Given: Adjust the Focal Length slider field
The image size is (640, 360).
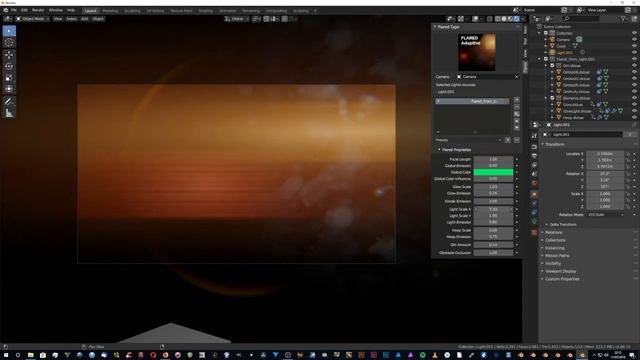Looking at the screenshot, I should coord(493,159).
